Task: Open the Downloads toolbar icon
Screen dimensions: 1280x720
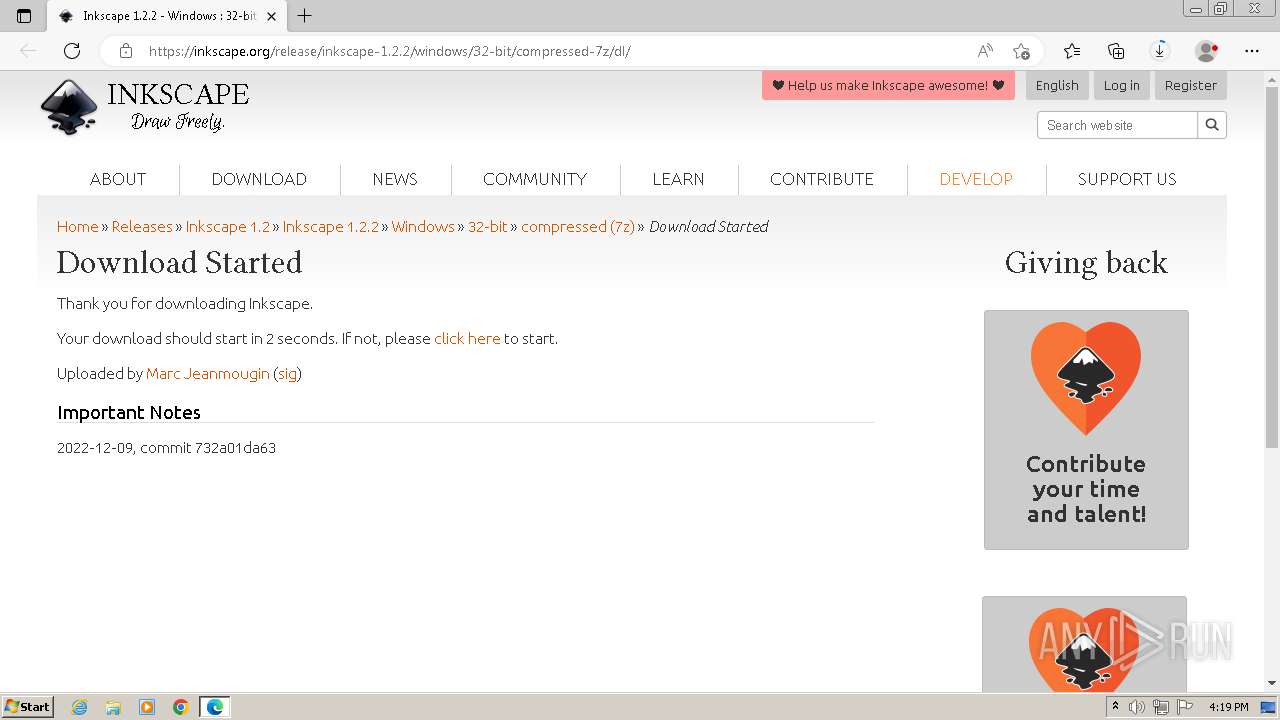Action: (x=1160, y=51)
